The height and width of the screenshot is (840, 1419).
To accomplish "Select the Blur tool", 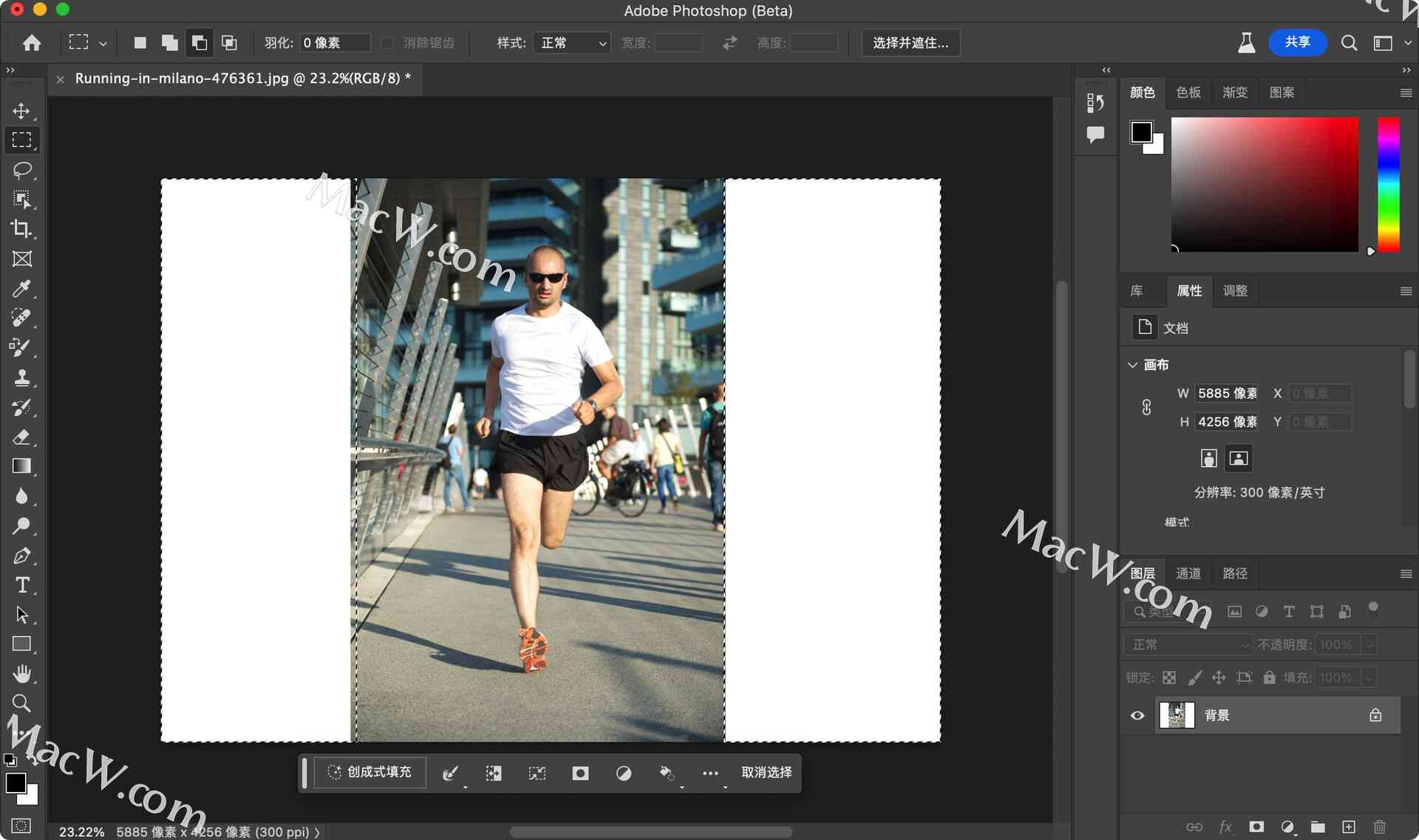I will coord(21,496).
